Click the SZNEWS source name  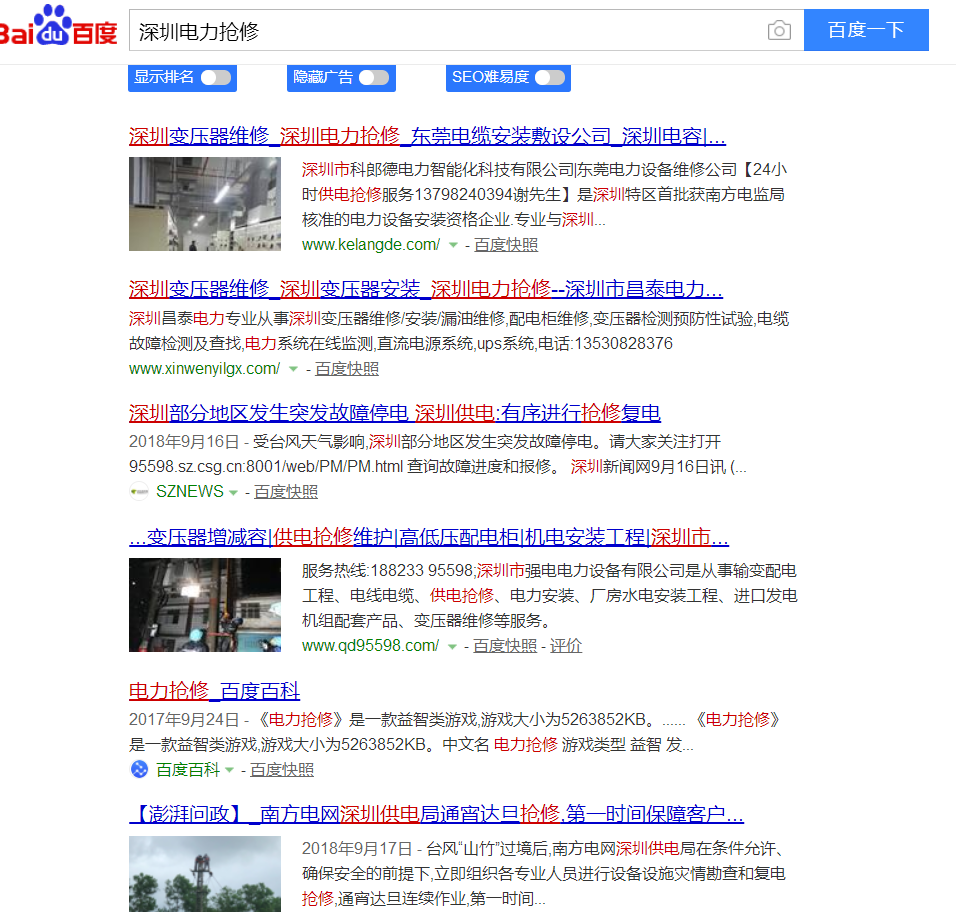190,491
